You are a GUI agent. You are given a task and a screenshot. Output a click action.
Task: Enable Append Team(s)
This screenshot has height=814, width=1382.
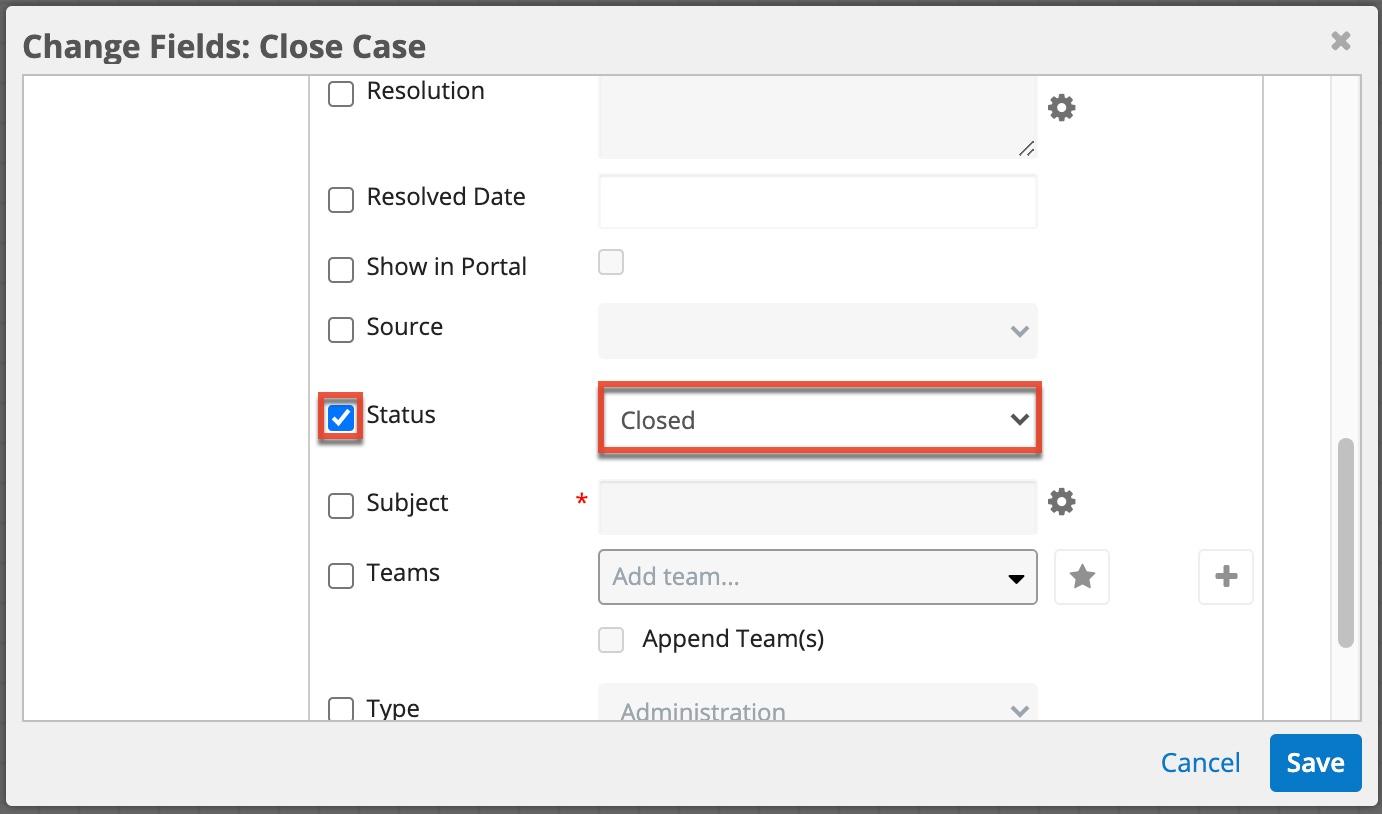click(610, 639)
